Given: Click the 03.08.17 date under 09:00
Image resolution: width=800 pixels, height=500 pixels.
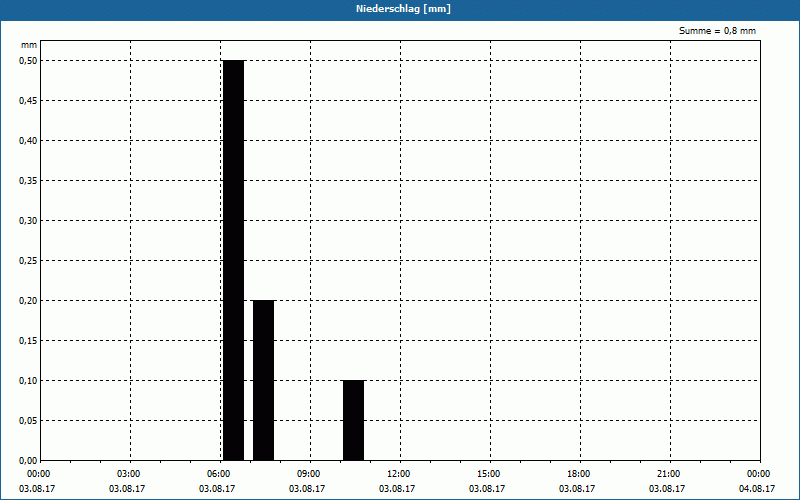Looking at the screenshot, I should (307, 489).
